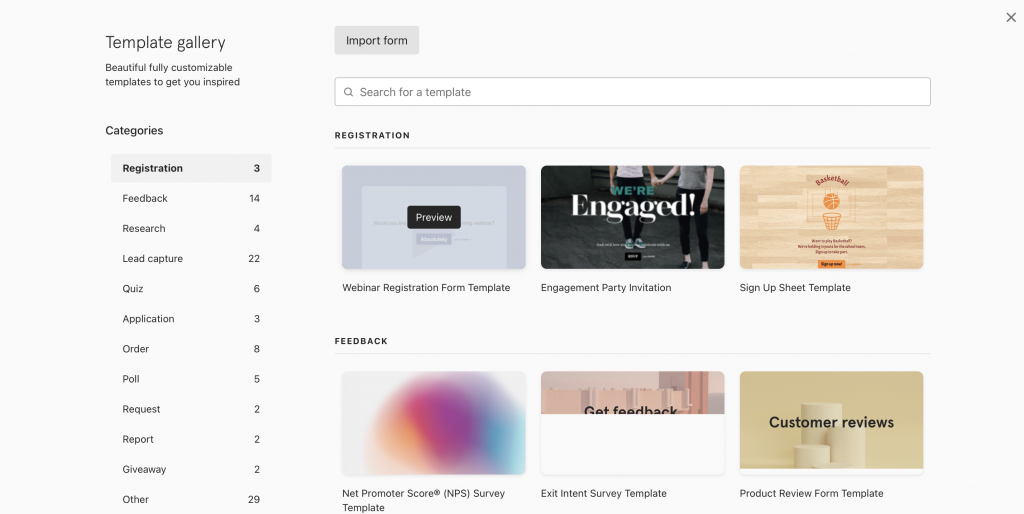
Task: Open the Customer reviews template thumbnail
Action: (831, 422)
